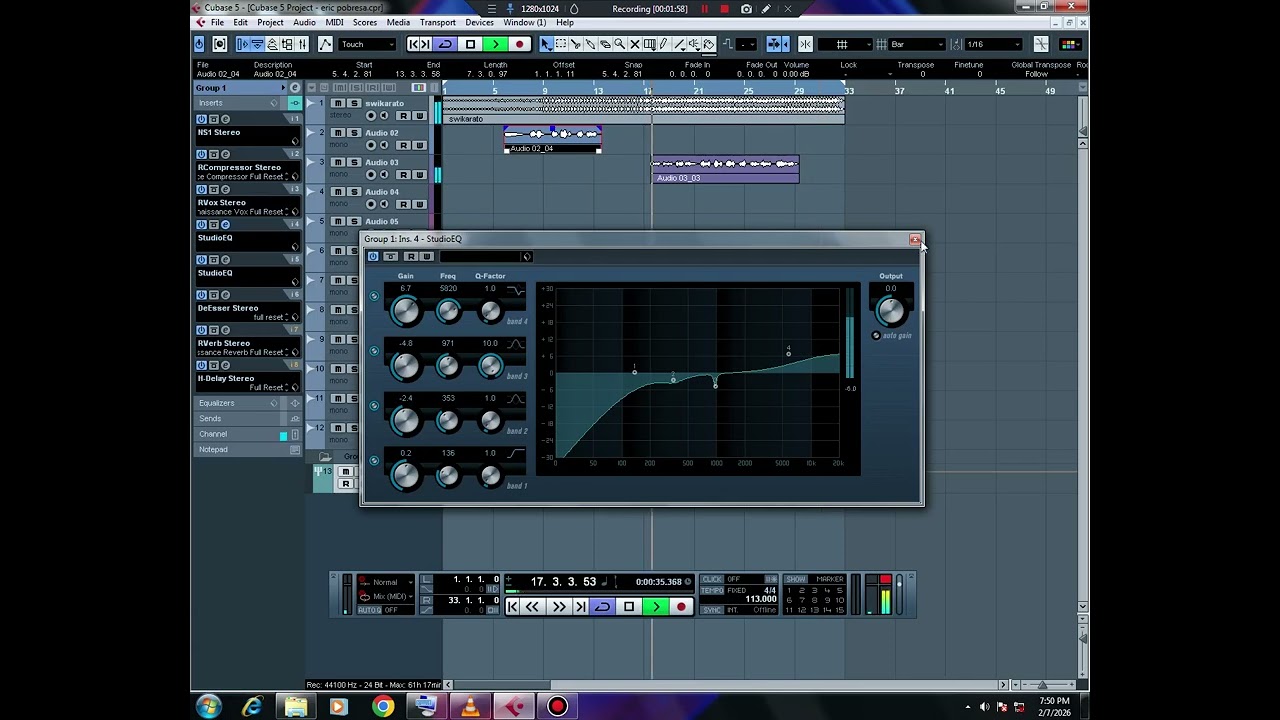Toggle StudioEQ band 1 on/off

[374, 461]
